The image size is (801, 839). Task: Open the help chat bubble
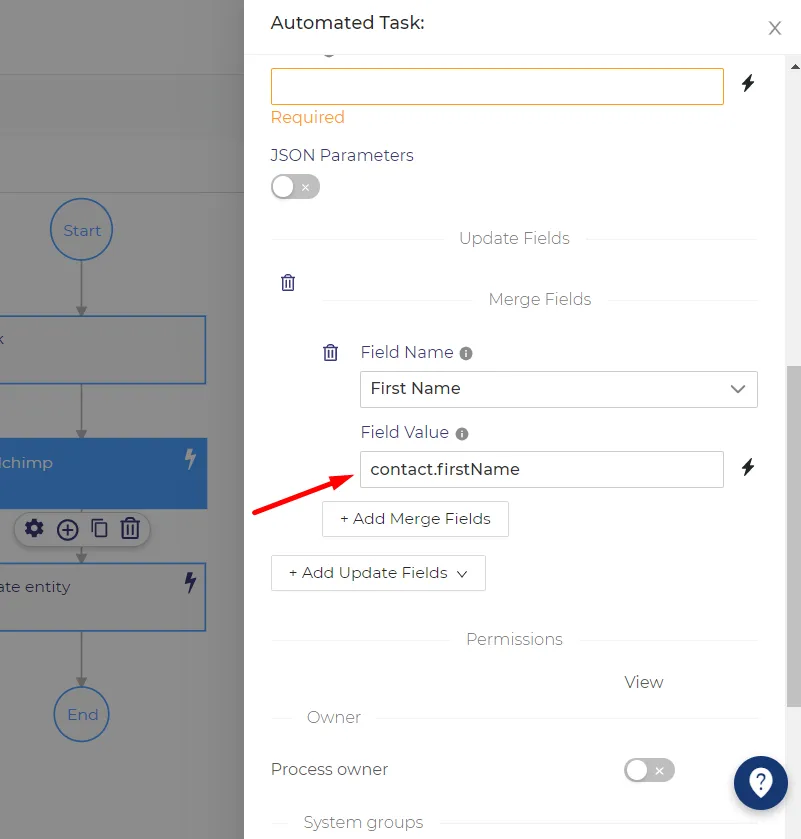760,783
